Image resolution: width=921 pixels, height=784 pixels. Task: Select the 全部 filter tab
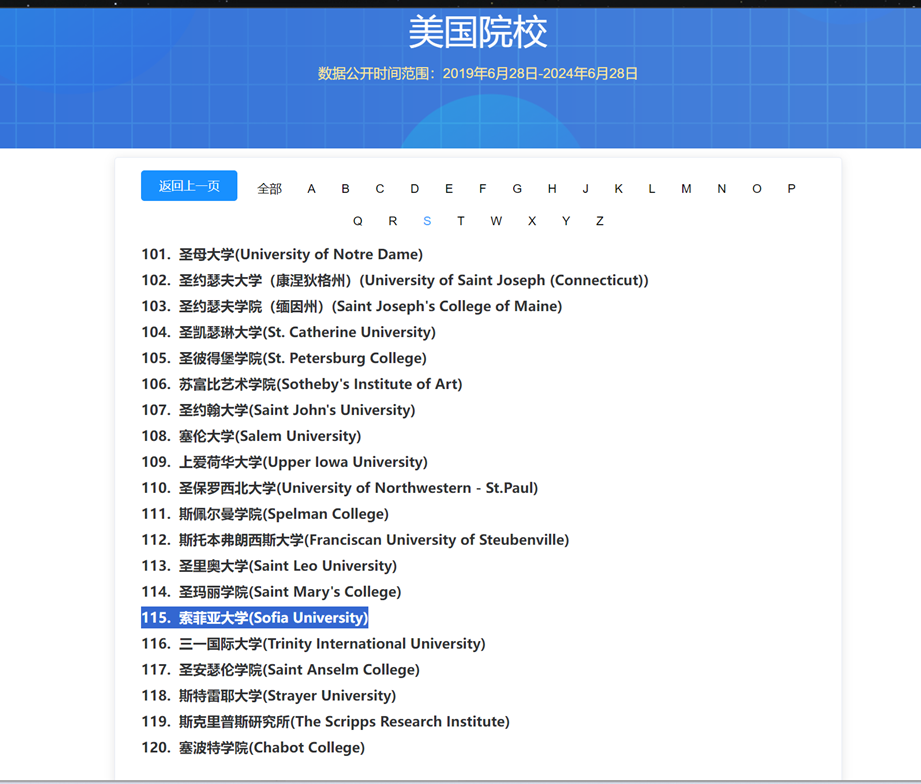[x=269, y=189]
